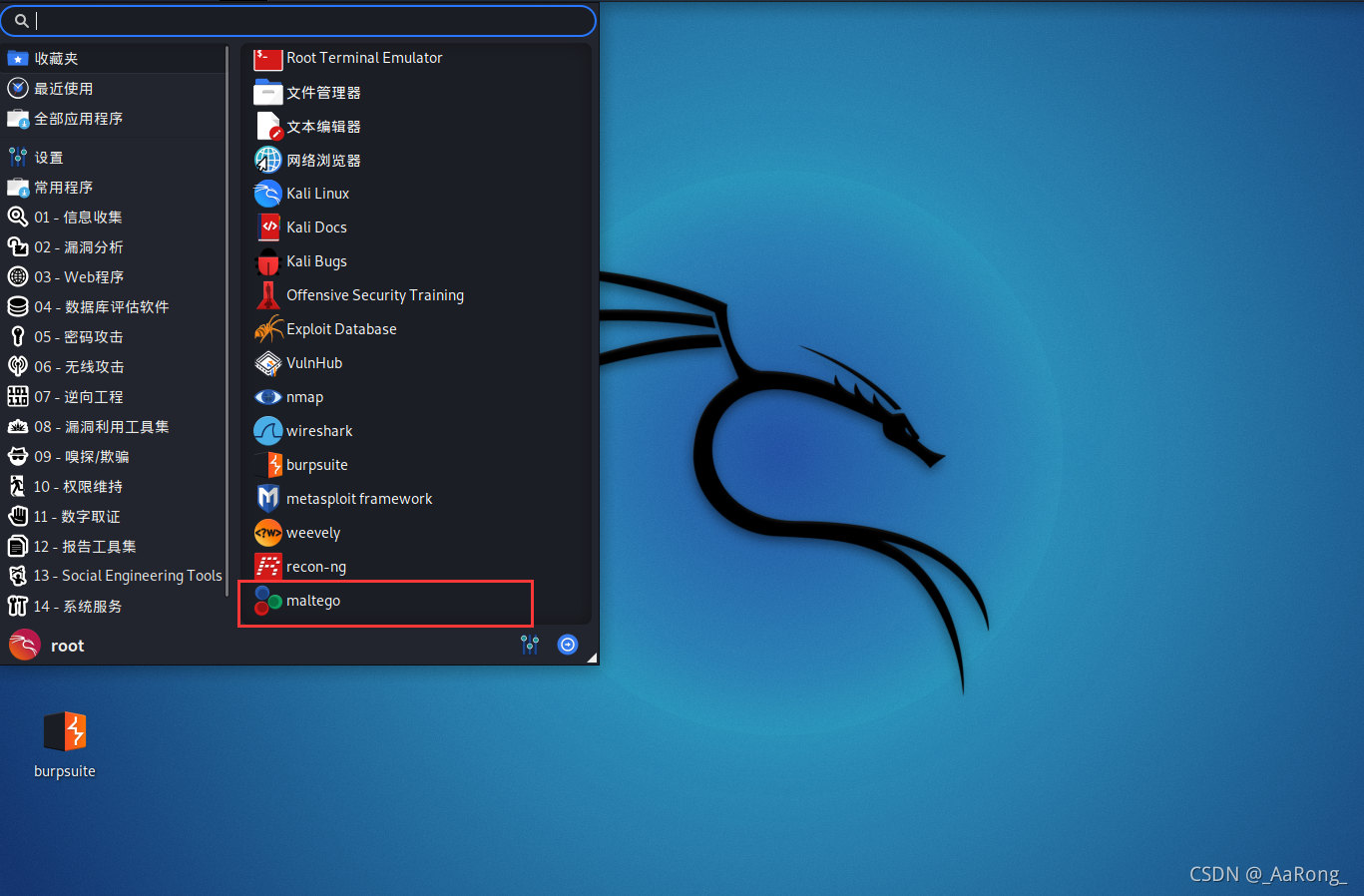Launch the metasploit framework icon
The image size is (1364, 896).
[267, 499]
